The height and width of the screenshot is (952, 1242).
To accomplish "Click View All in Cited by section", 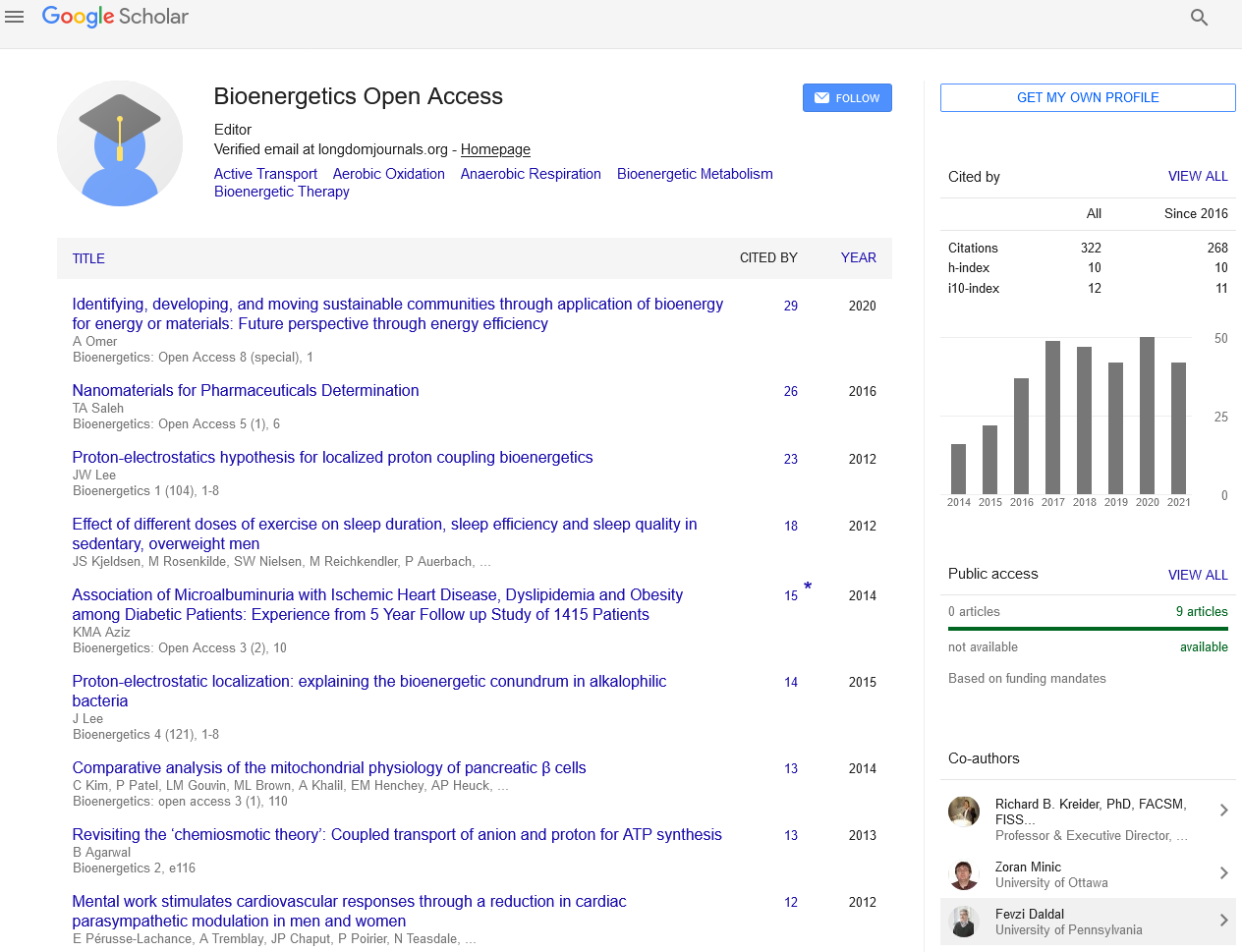I will (1198, 176).
